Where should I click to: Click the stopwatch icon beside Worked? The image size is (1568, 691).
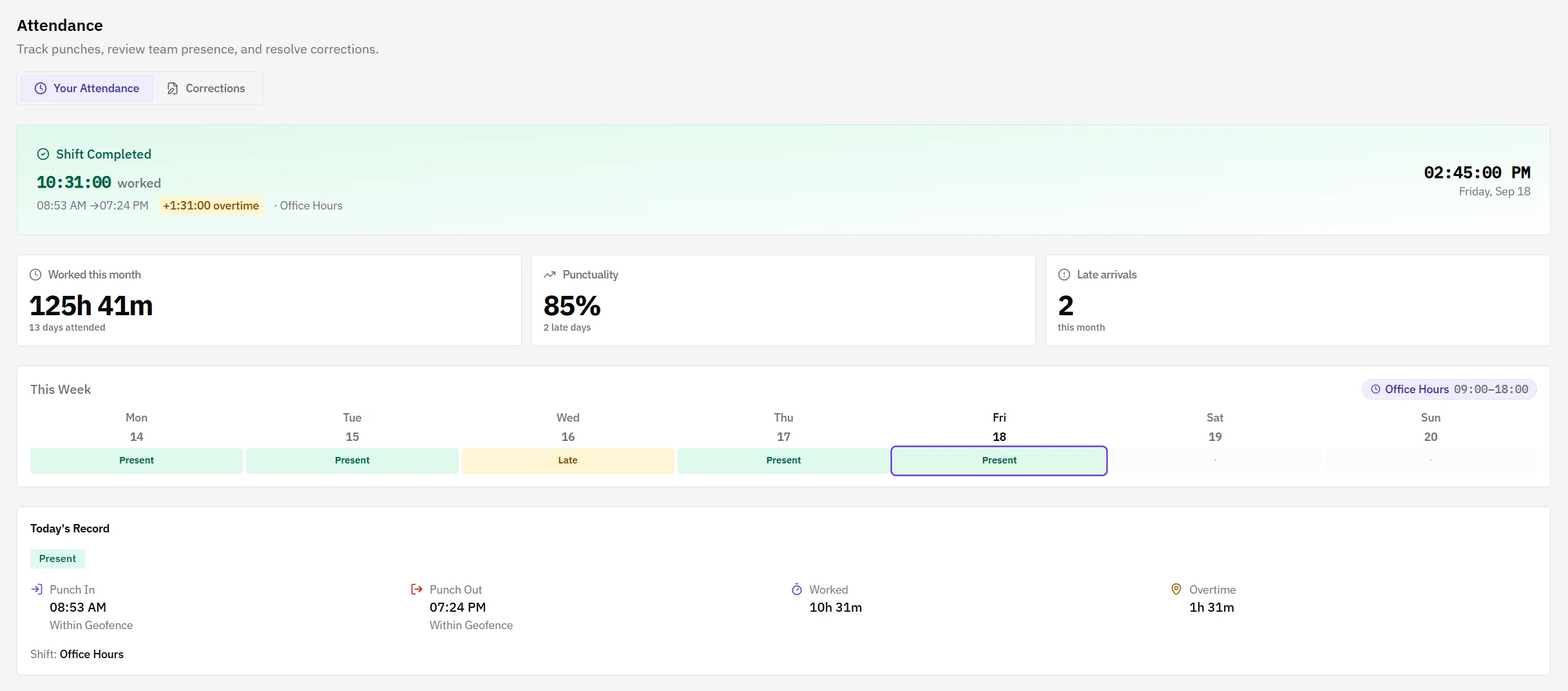(x=797, y=589)
